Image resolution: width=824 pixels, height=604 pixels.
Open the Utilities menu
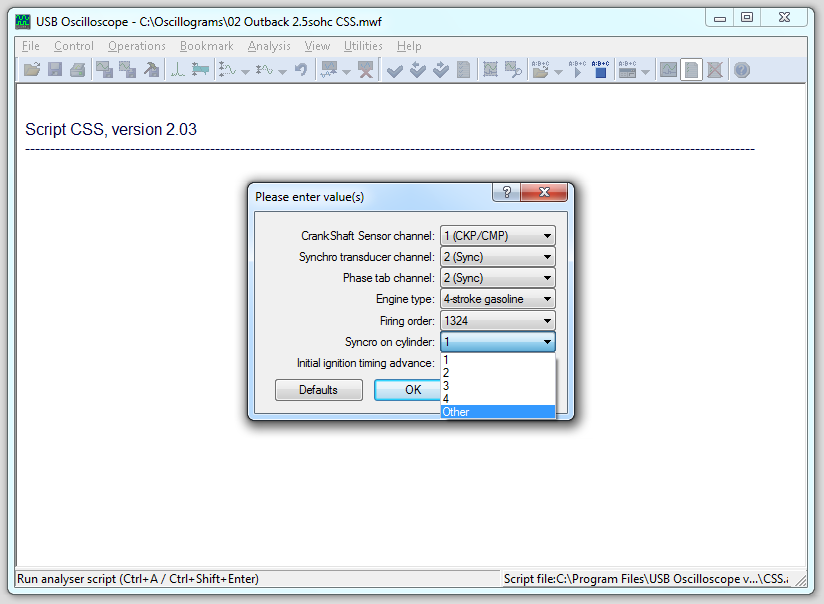point(363,46)
